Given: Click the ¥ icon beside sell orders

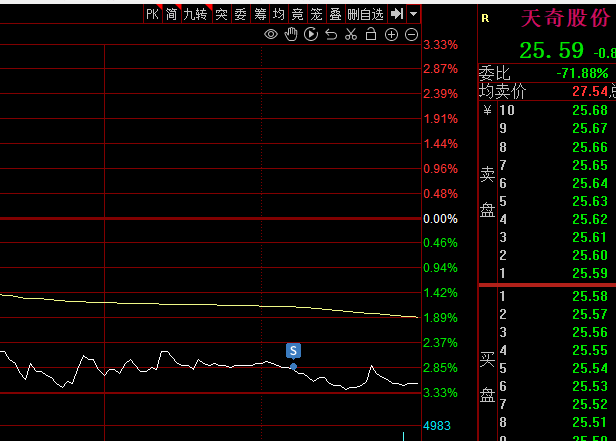Looking at the screenshot, I should [x=488, y=110].
